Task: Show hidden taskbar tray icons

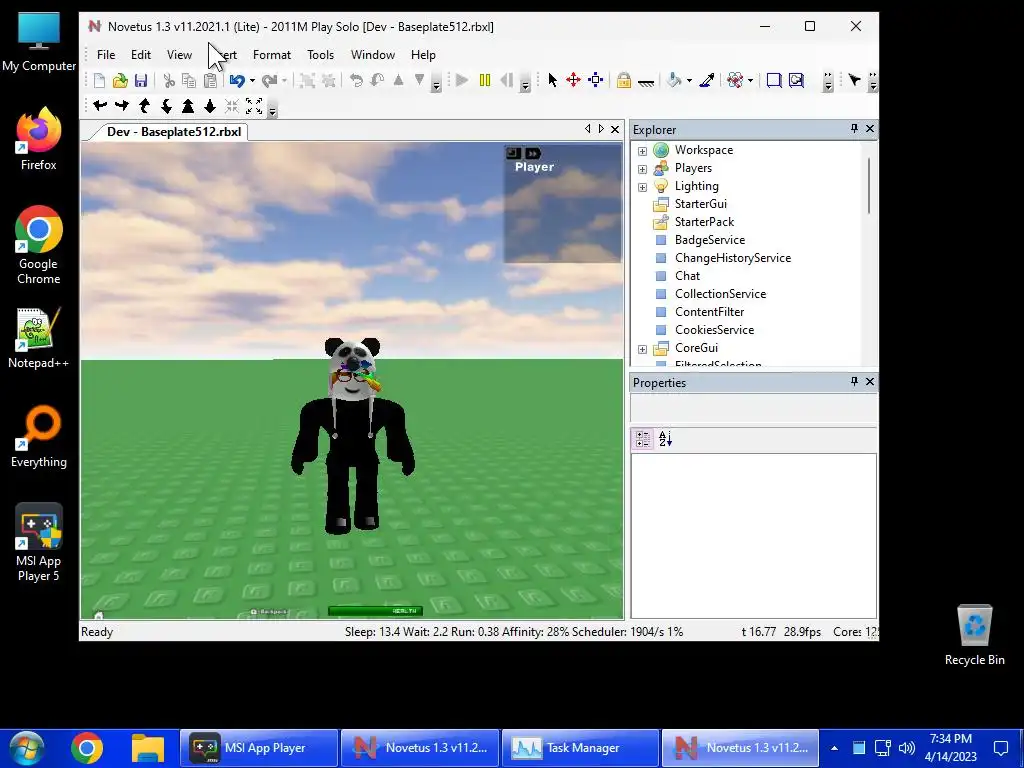Action: click(834, 748)
